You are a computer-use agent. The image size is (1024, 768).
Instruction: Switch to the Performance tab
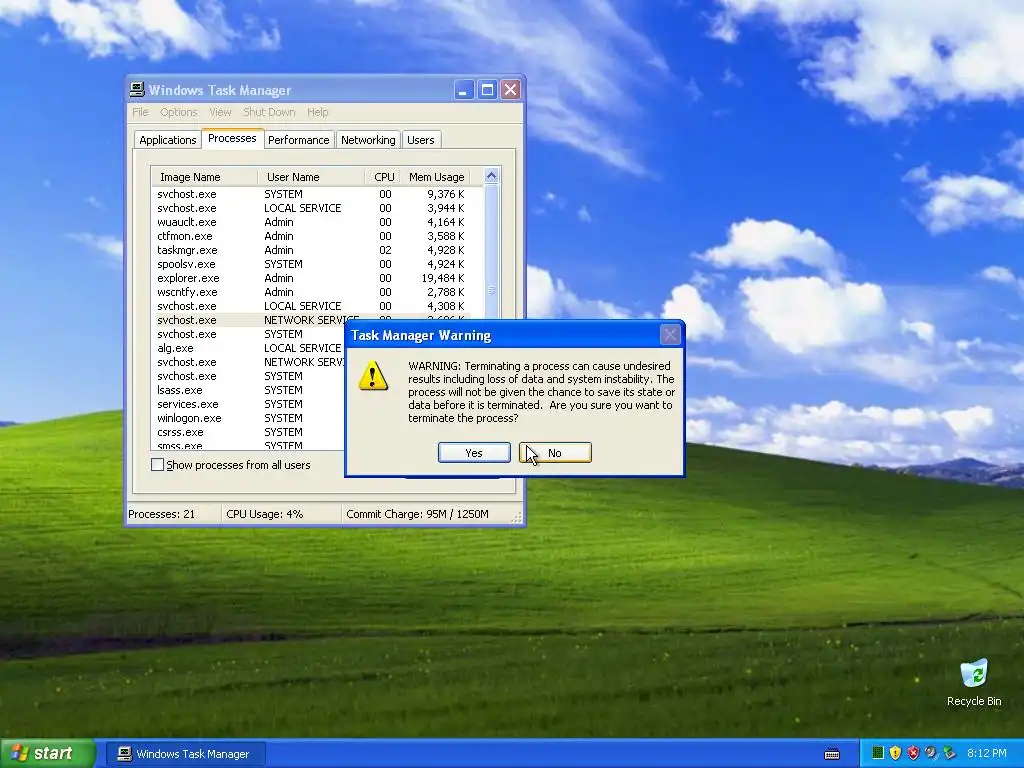[x=298, y=140]
